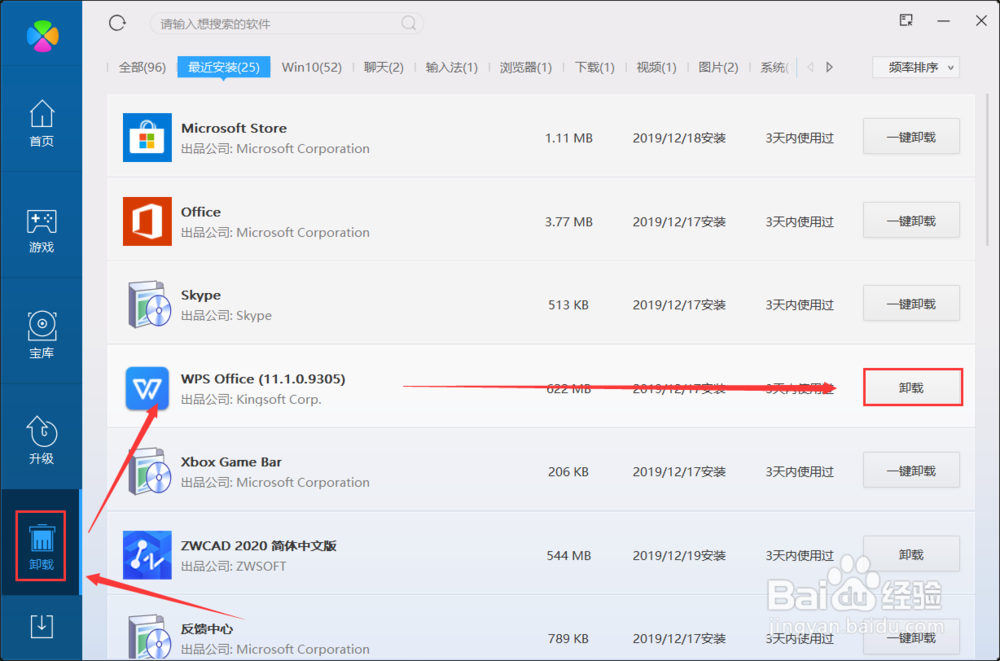Click the refresh icon beside search box
The image size is (1000, 661).
pos(117,24)
